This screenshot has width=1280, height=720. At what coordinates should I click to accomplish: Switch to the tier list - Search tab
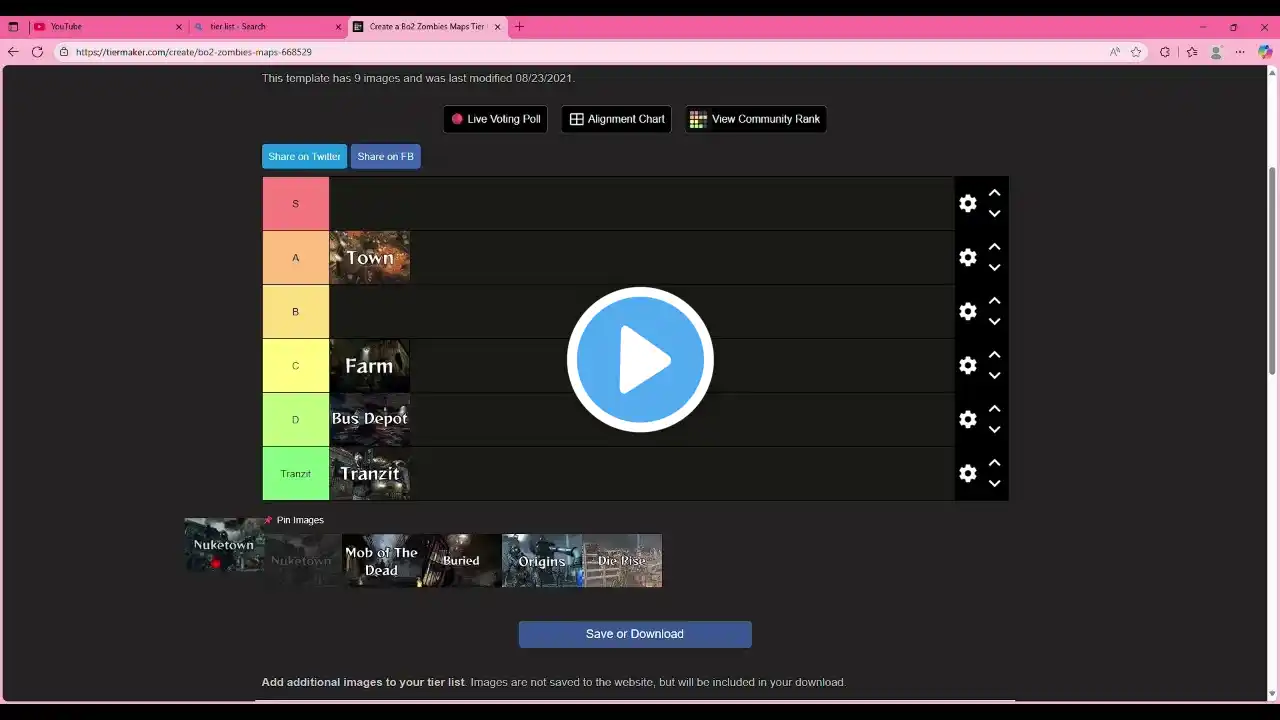(x=267, y=27)
